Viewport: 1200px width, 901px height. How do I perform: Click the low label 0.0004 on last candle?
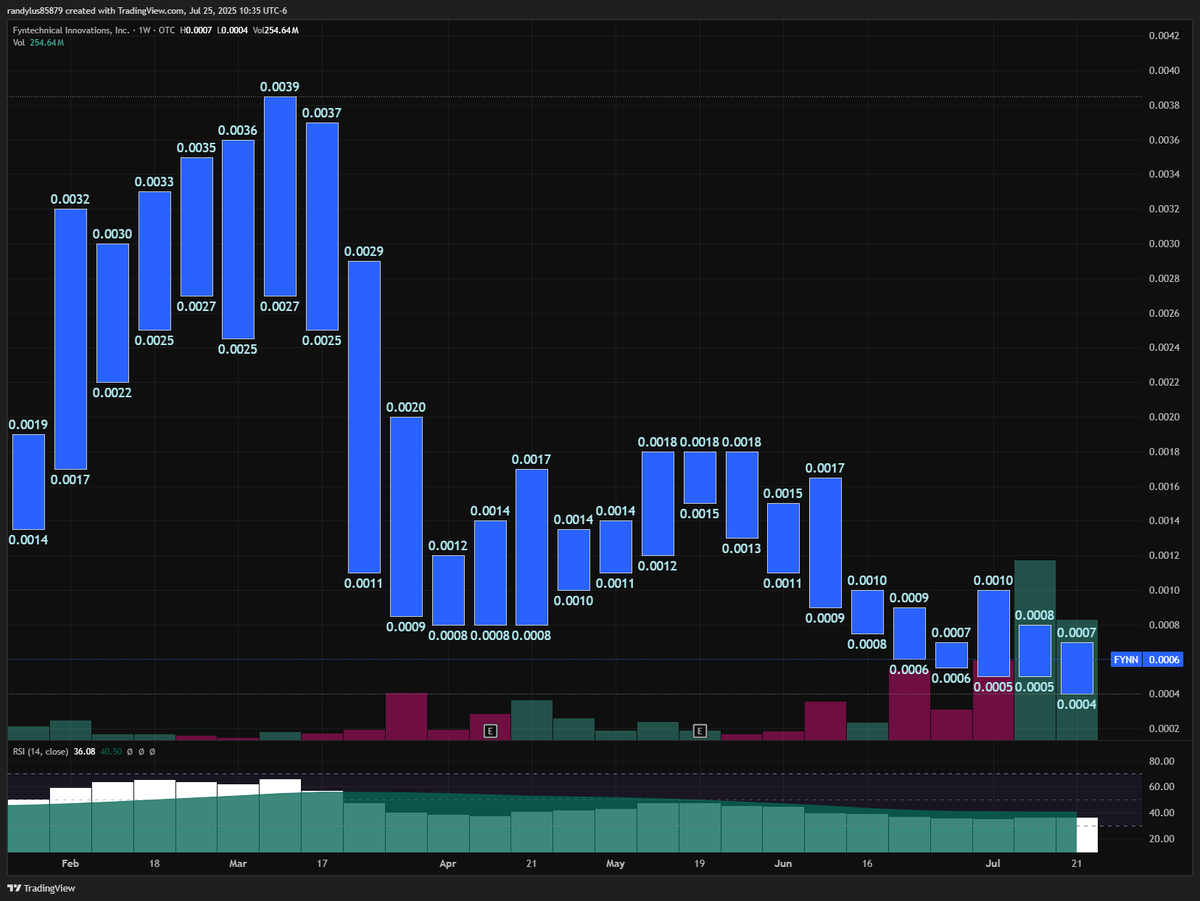[1077, 705]
